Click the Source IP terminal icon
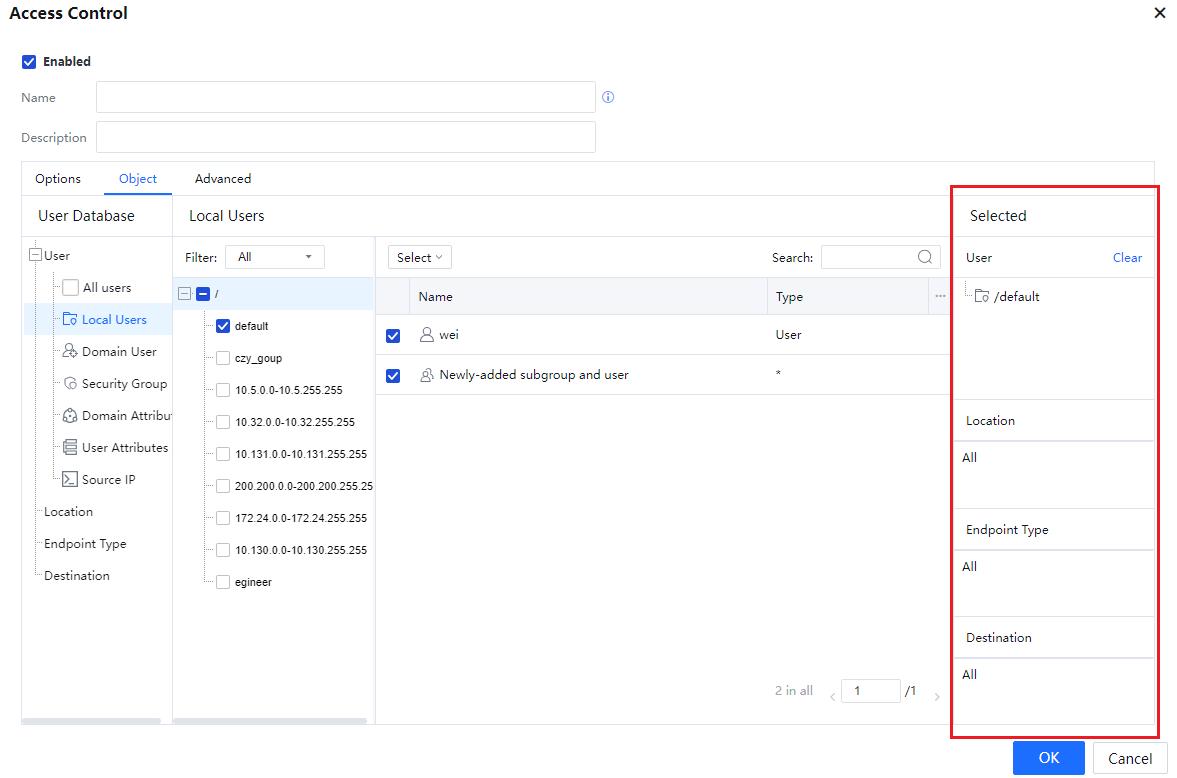The height and width of the screenshot is (778, 1177). pyautogui.click(x=70, y=480)
